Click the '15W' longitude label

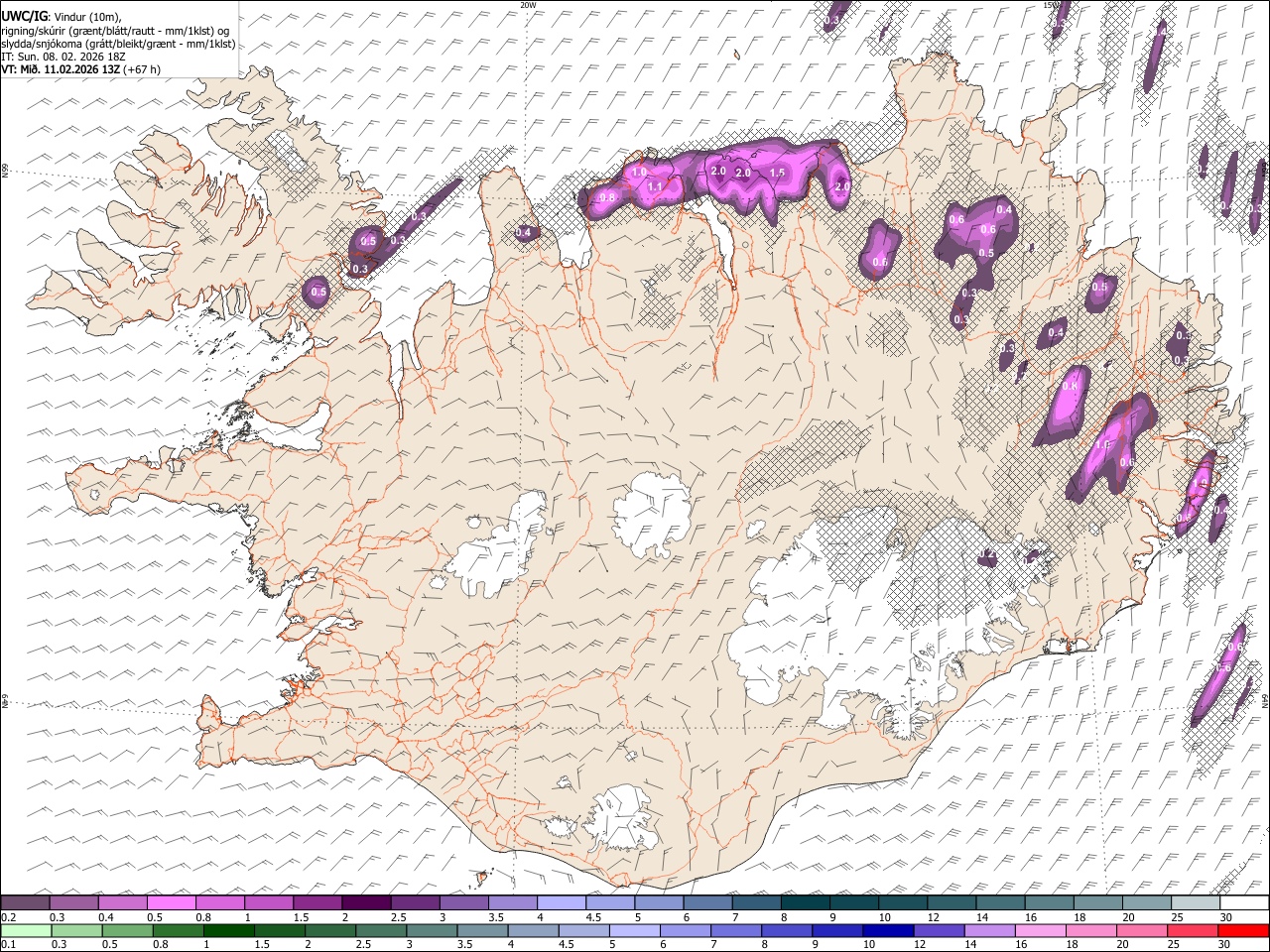[1051, 5]
